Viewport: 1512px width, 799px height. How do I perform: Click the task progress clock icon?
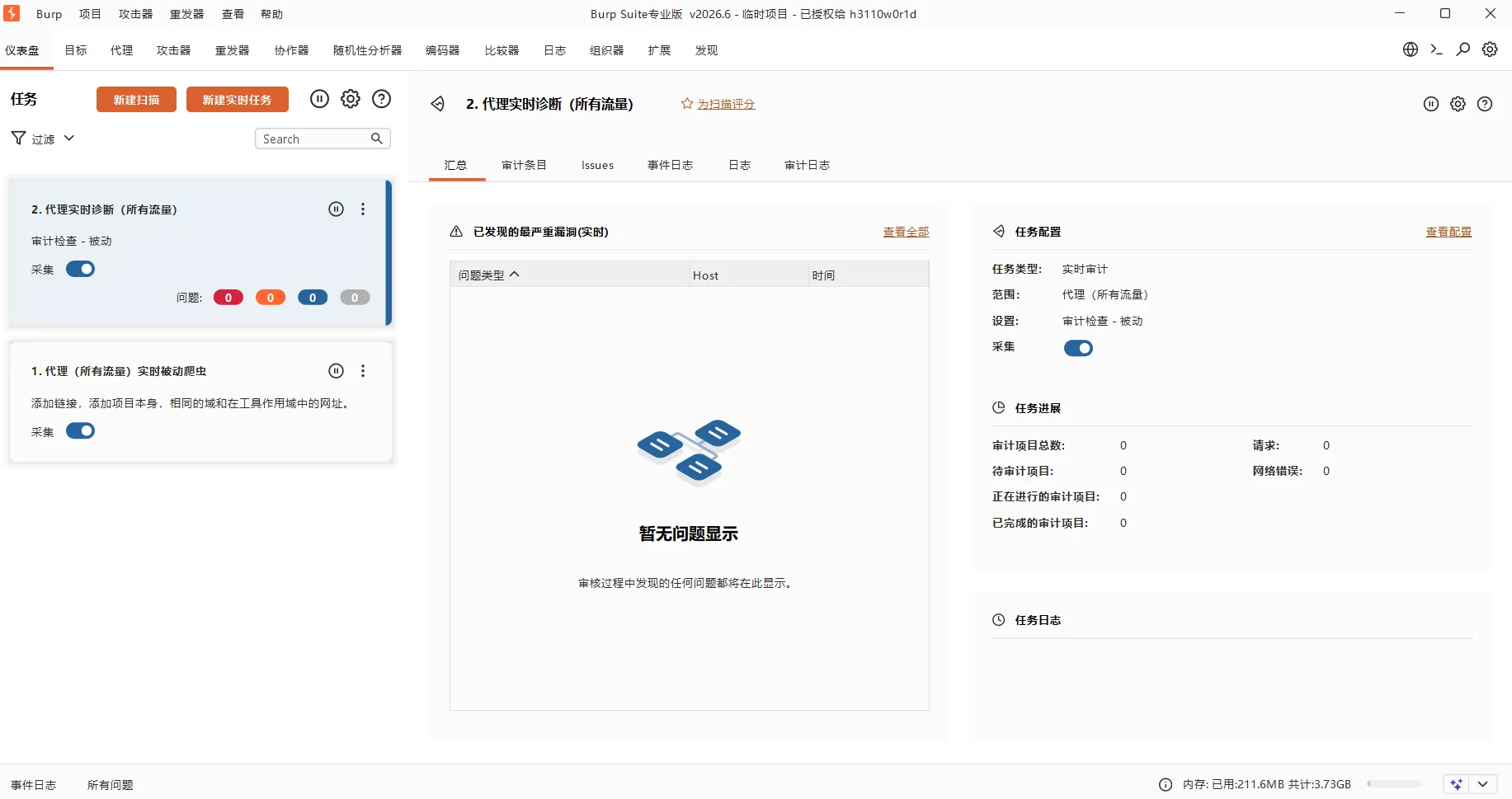point(999,408)
